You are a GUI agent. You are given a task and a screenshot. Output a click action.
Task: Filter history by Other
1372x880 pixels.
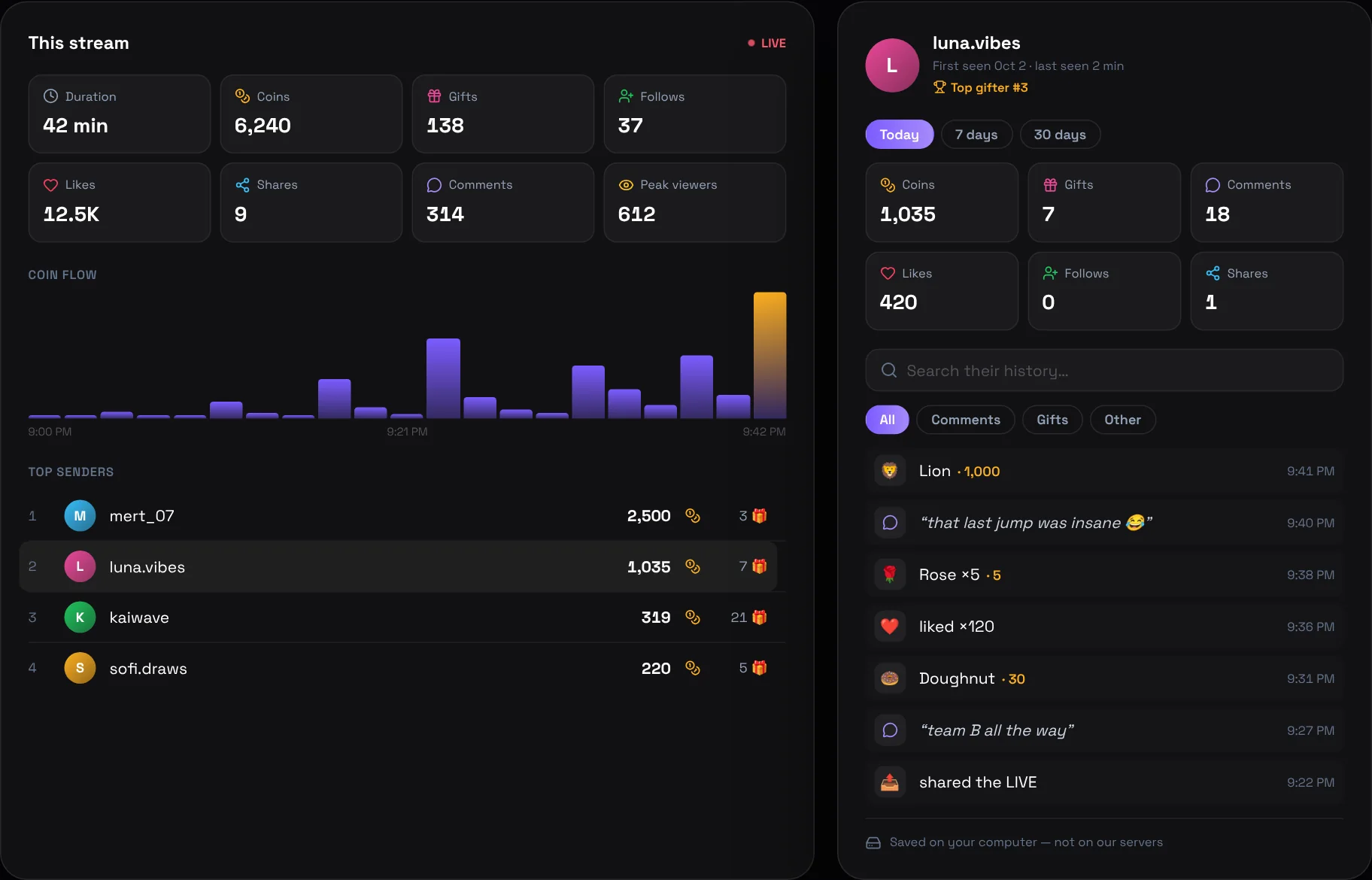(1122, 420)
